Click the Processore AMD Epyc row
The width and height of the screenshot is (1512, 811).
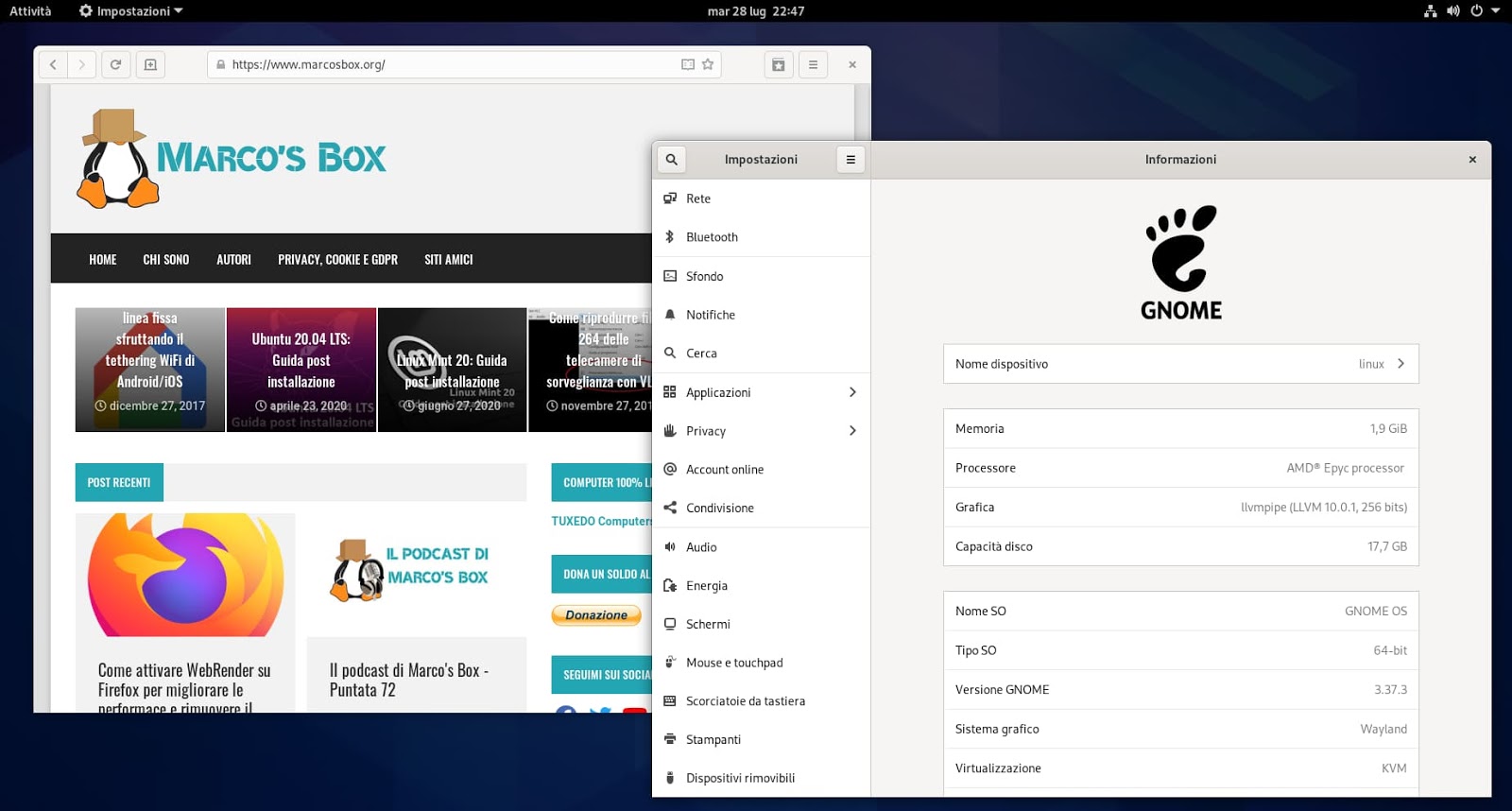point(1180,468)
